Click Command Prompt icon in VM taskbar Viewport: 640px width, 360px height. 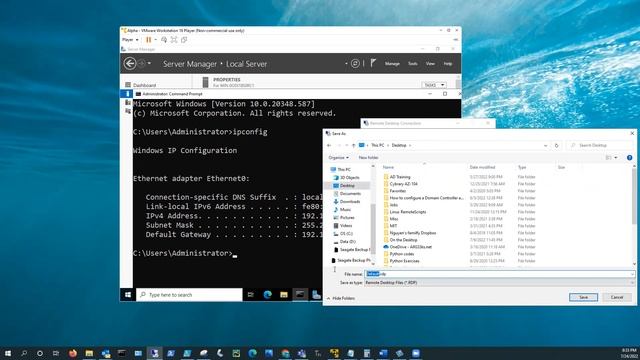tap(300, 295)
